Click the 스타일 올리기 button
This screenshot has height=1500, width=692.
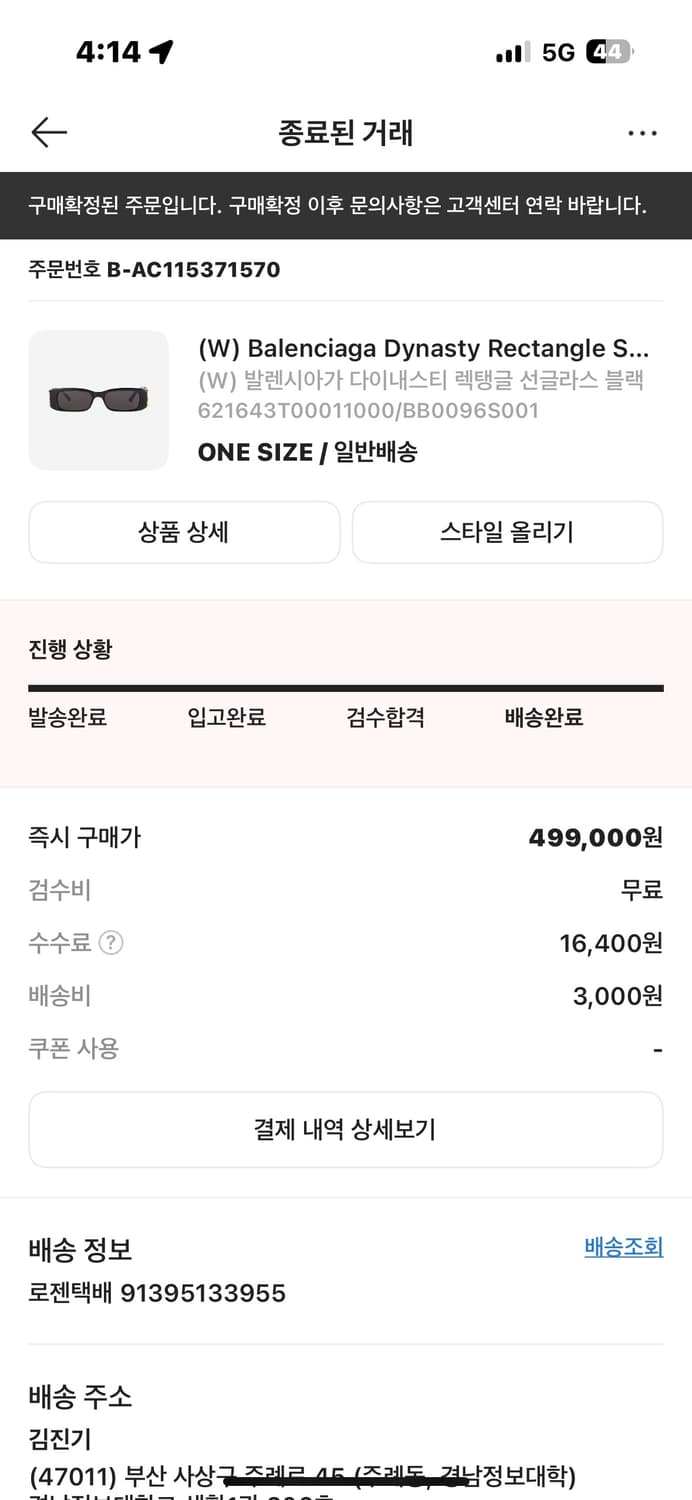(x=507, y=532)
